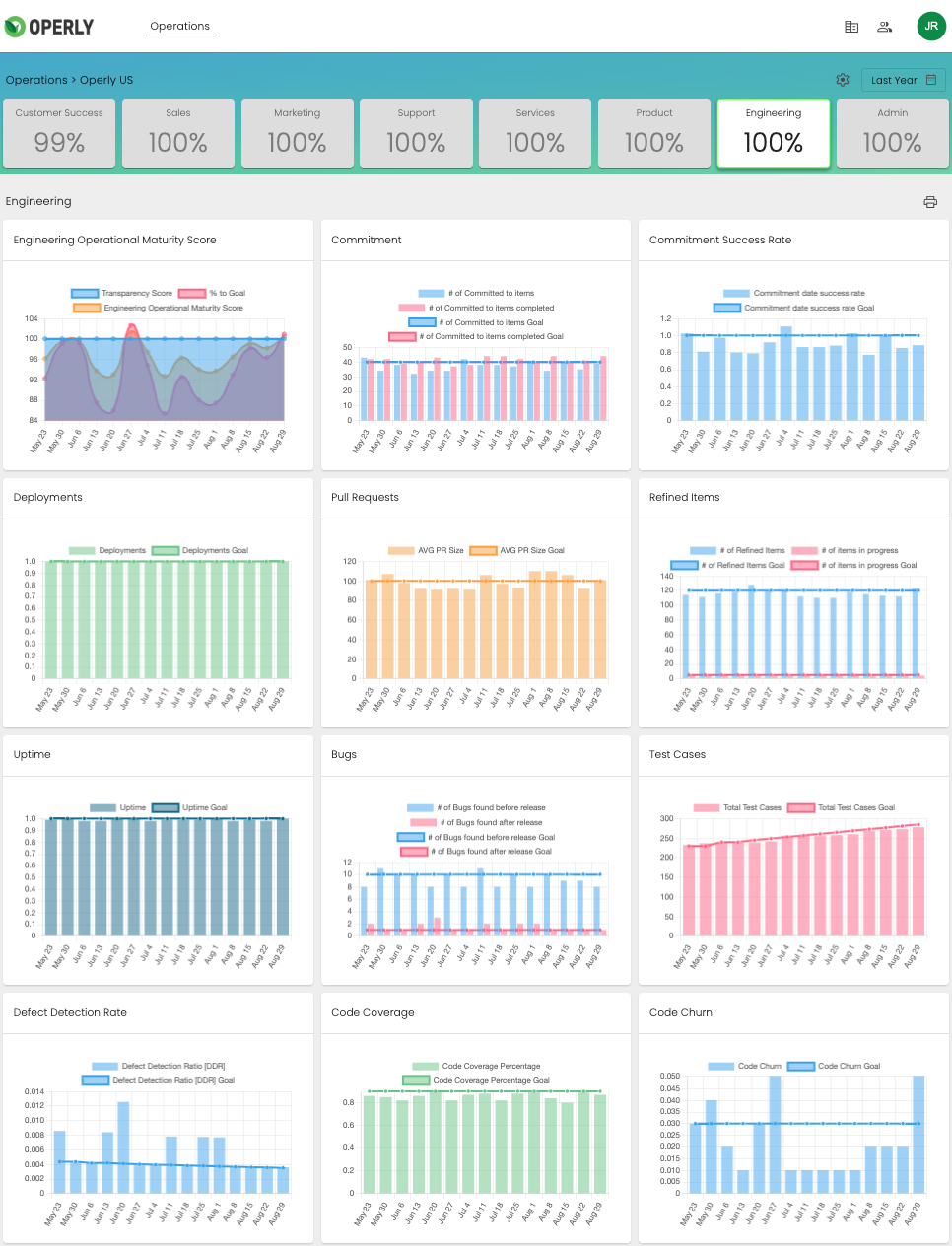Click the "Pull Requests" card title
Viewport: 952px width, 1246px height.
coord(366,497)
